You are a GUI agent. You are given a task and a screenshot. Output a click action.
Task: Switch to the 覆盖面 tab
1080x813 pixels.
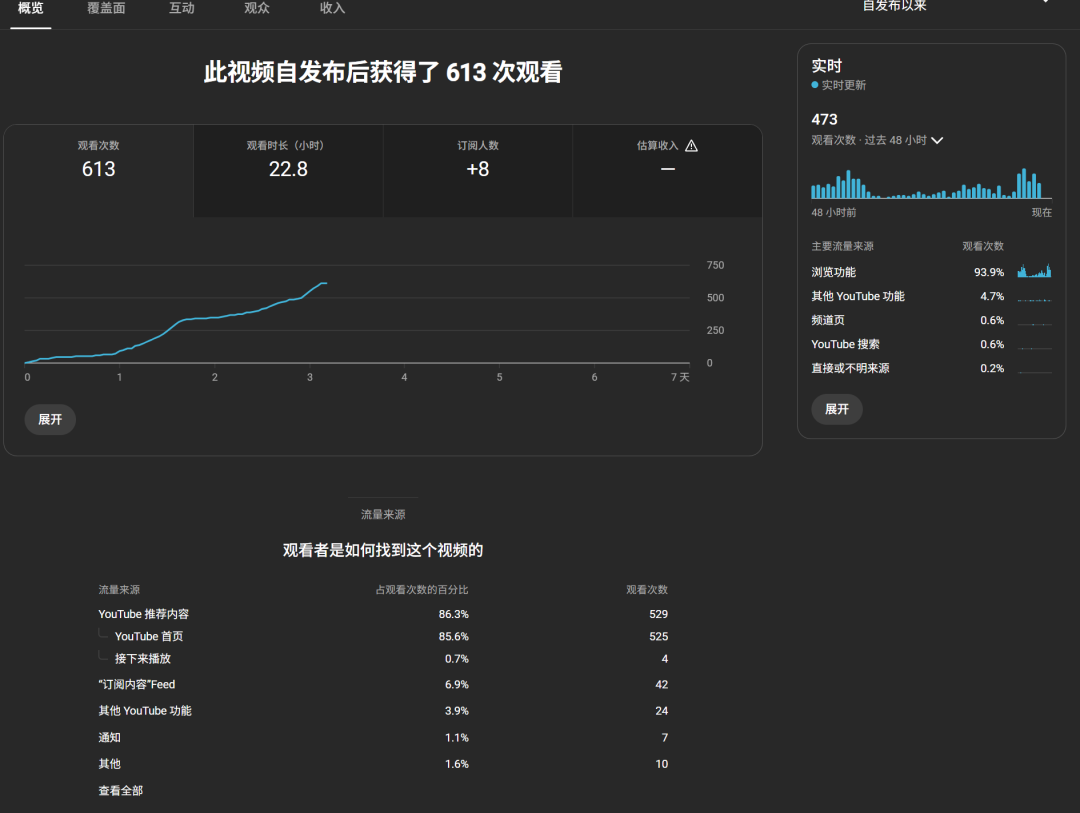pyautogui.click(x=107, y=8)
